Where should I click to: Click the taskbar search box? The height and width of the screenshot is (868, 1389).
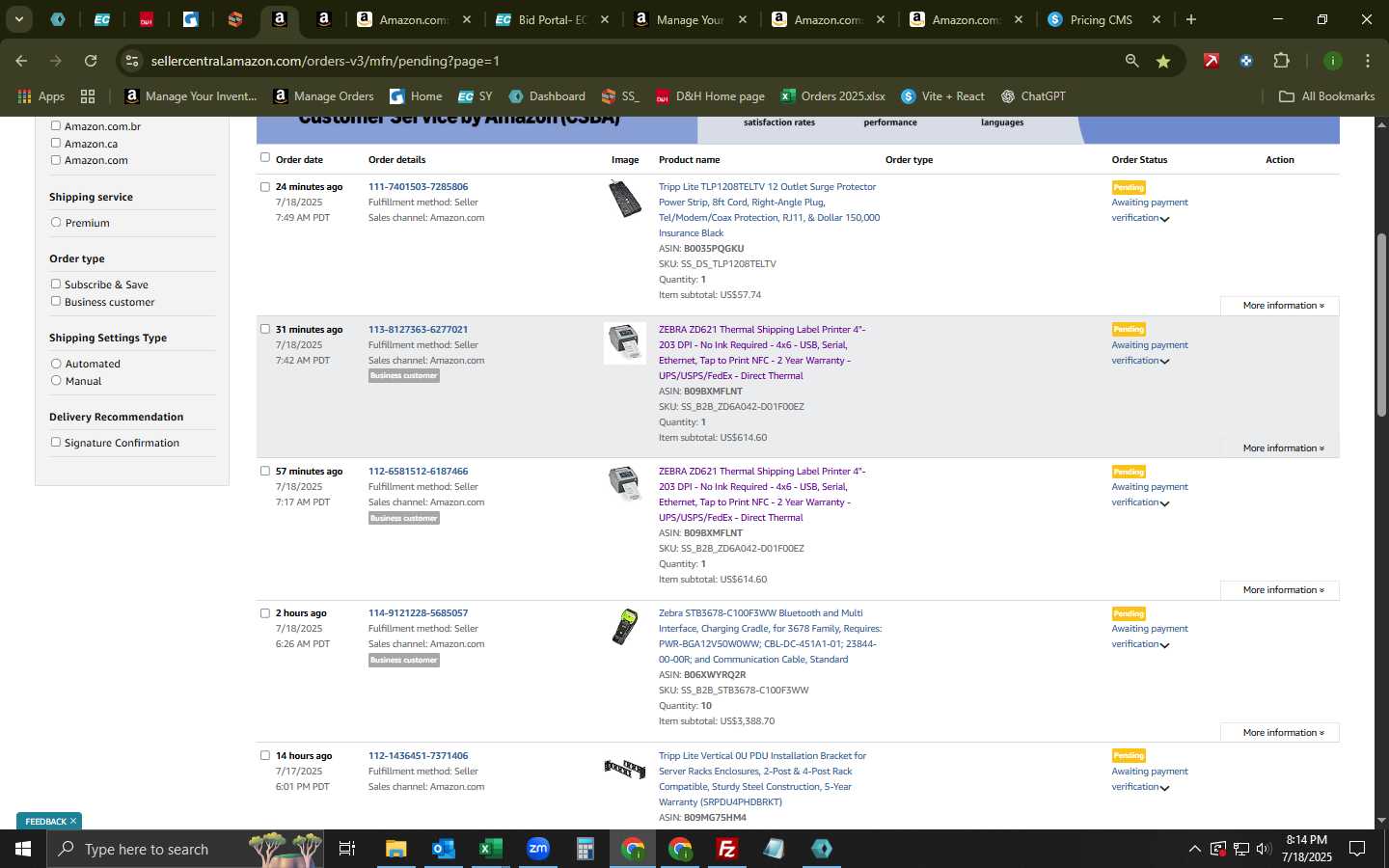tap(185, 849)
